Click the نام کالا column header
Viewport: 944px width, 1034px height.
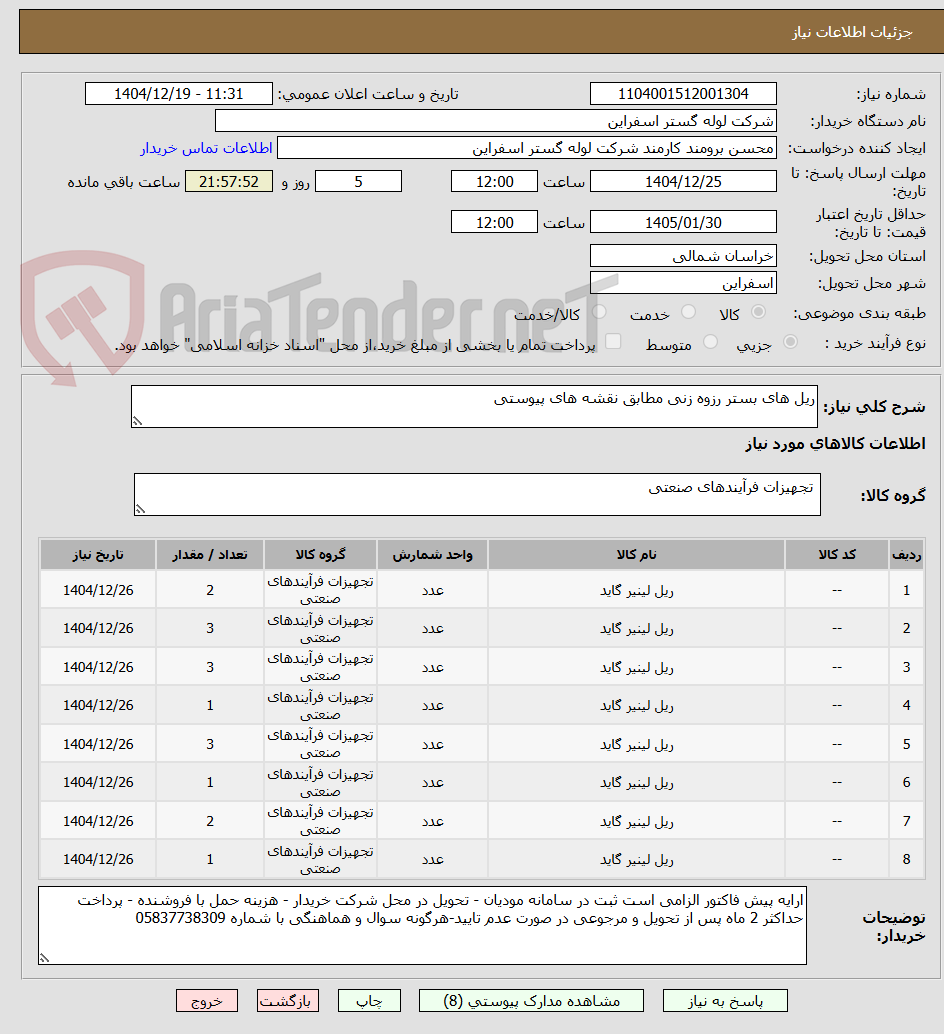coord(636,555)
